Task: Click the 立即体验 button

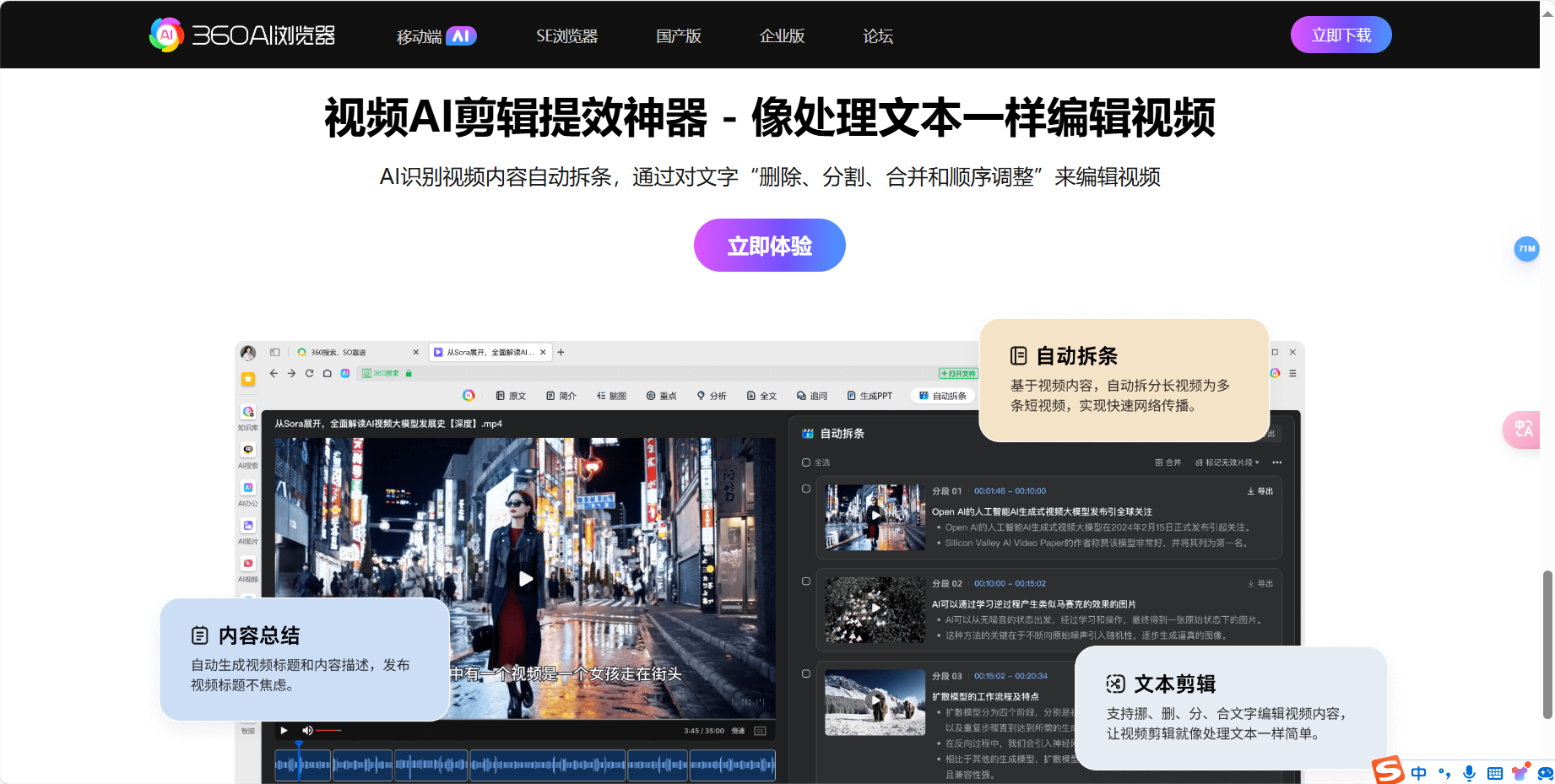Action: coord(769,245)
